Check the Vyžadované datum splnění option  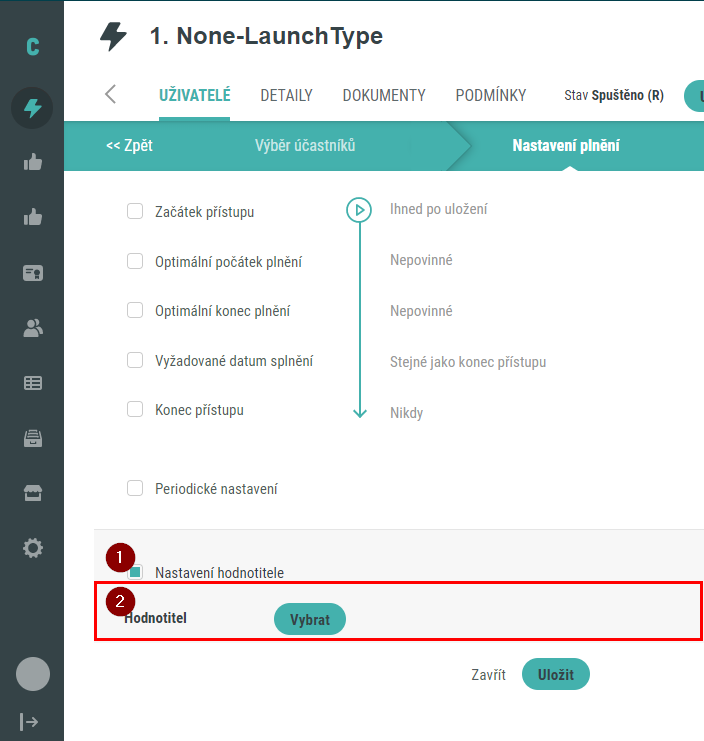(x=135, y=360)
